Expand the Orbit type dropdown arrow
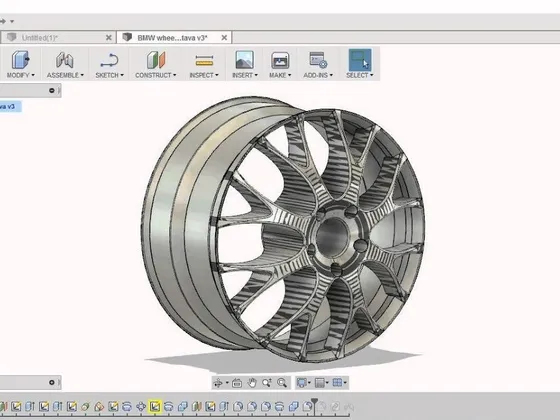 (x=227, y=383)
